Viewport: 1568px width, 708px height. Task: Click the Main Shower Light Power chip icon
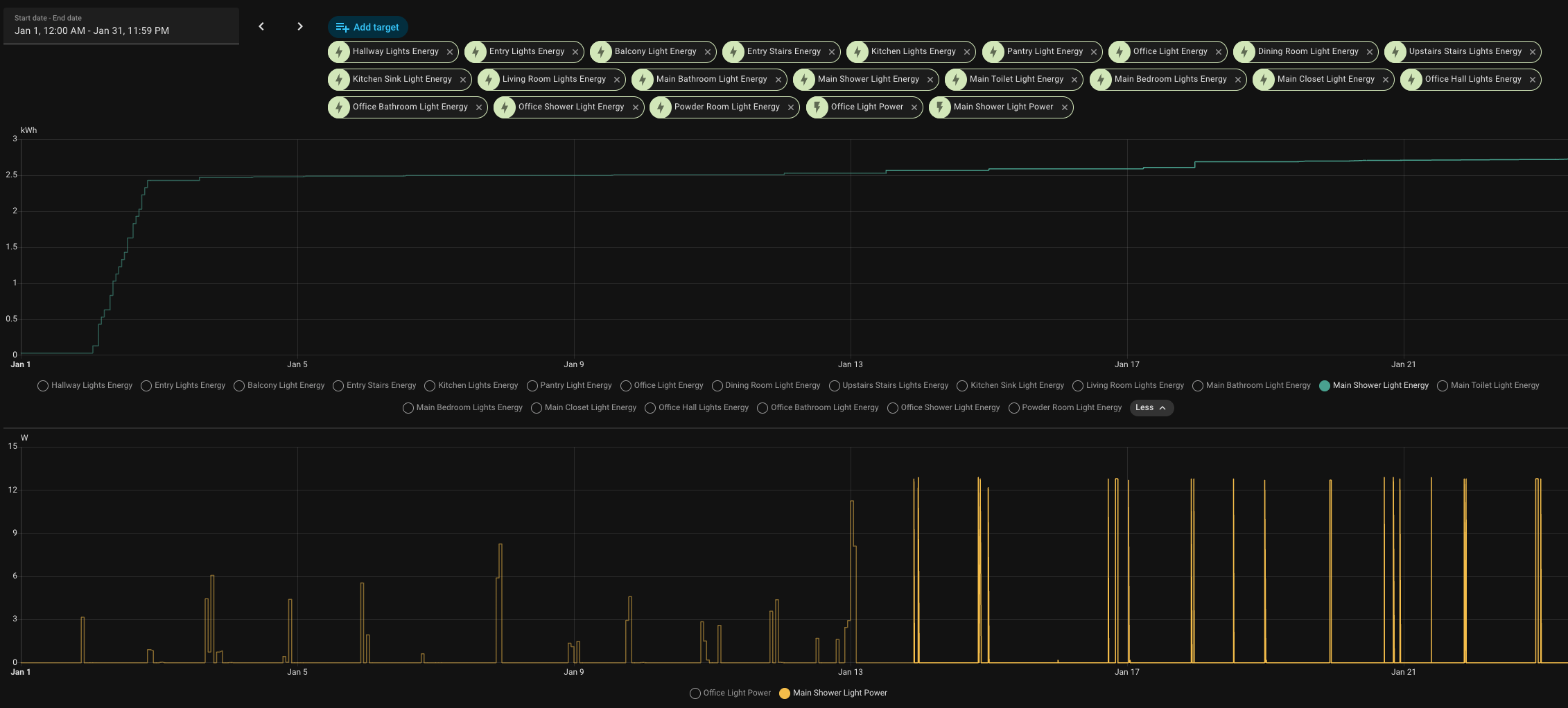pos(940,107)
